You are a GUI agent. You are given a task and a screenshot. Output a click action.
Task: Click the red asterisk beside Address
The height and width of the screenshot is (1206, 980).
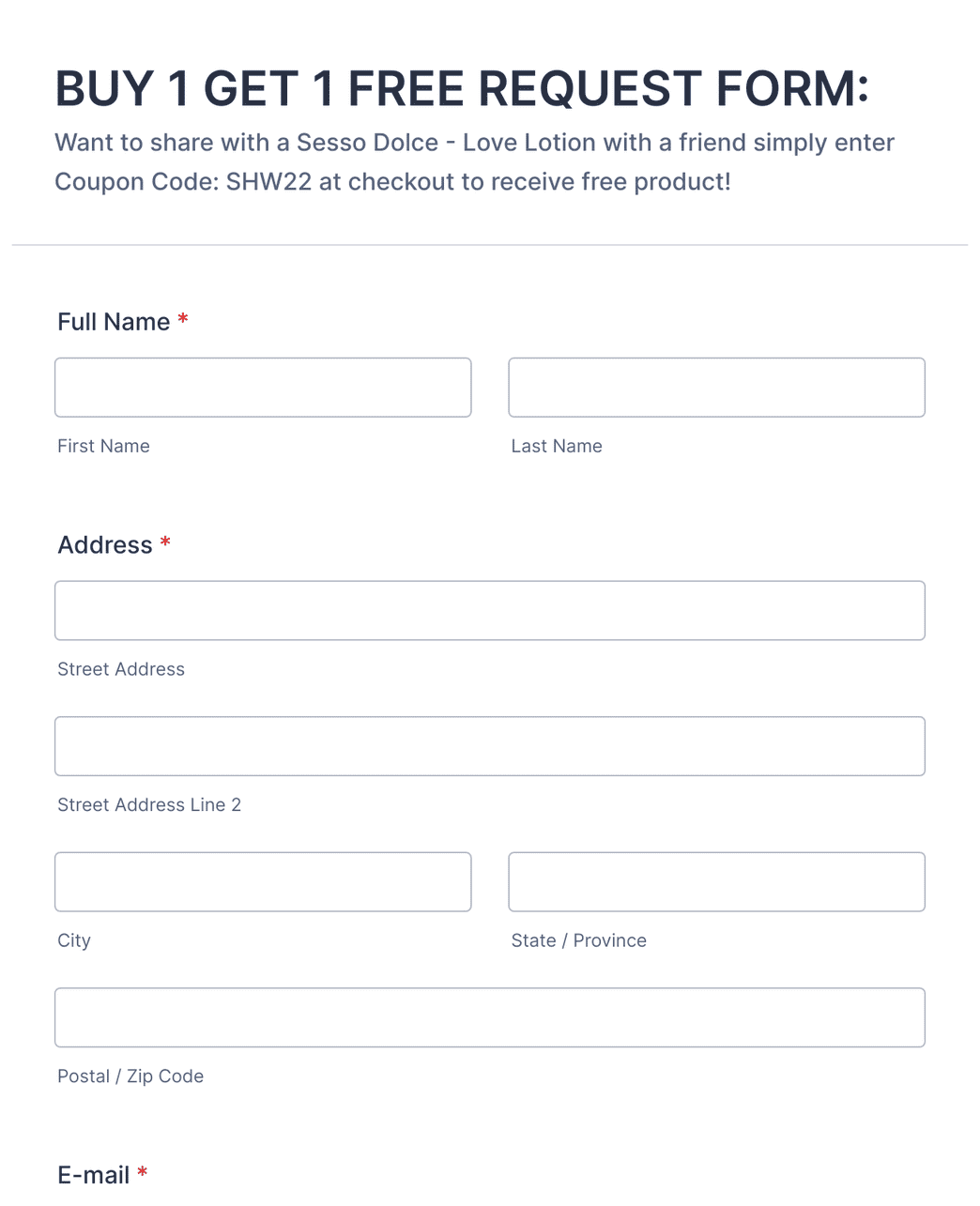click(165, 543)
